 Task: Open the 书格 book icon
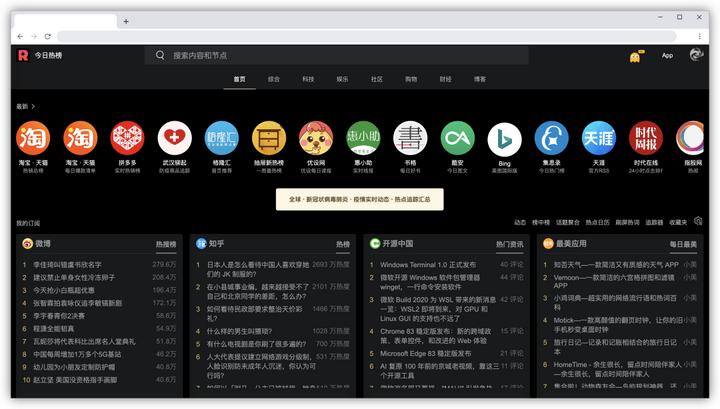pyautogui.click(x=410, y=138)
